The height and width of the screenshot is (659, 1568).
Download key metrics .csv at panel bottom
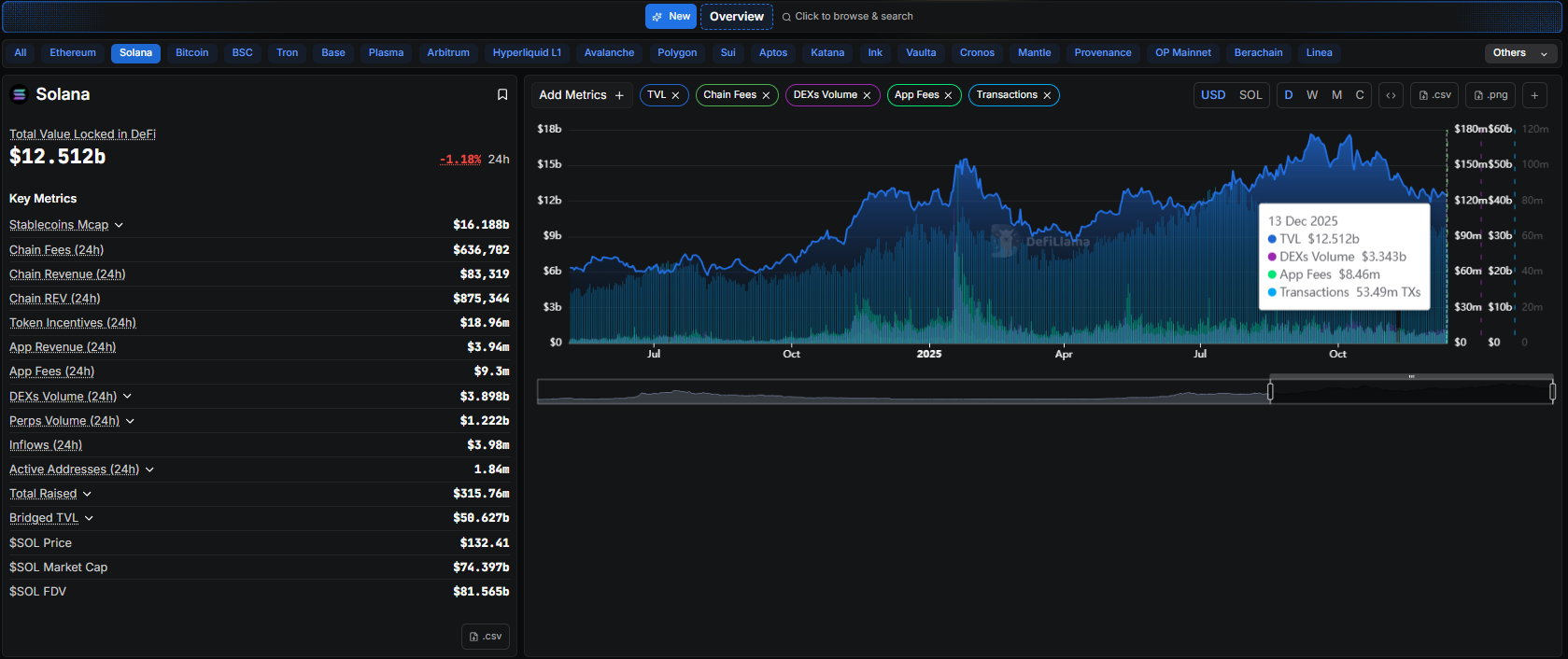pyautogui.click(x=486, y=637)
